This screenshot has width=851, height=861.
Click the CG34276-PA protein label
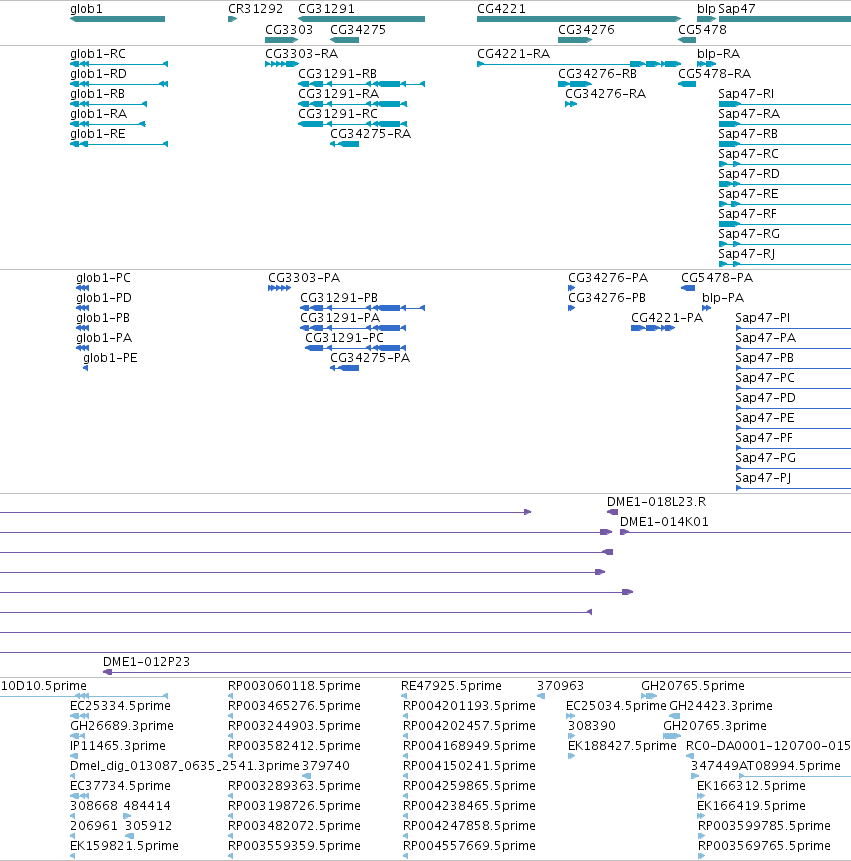tap(608, 278)
